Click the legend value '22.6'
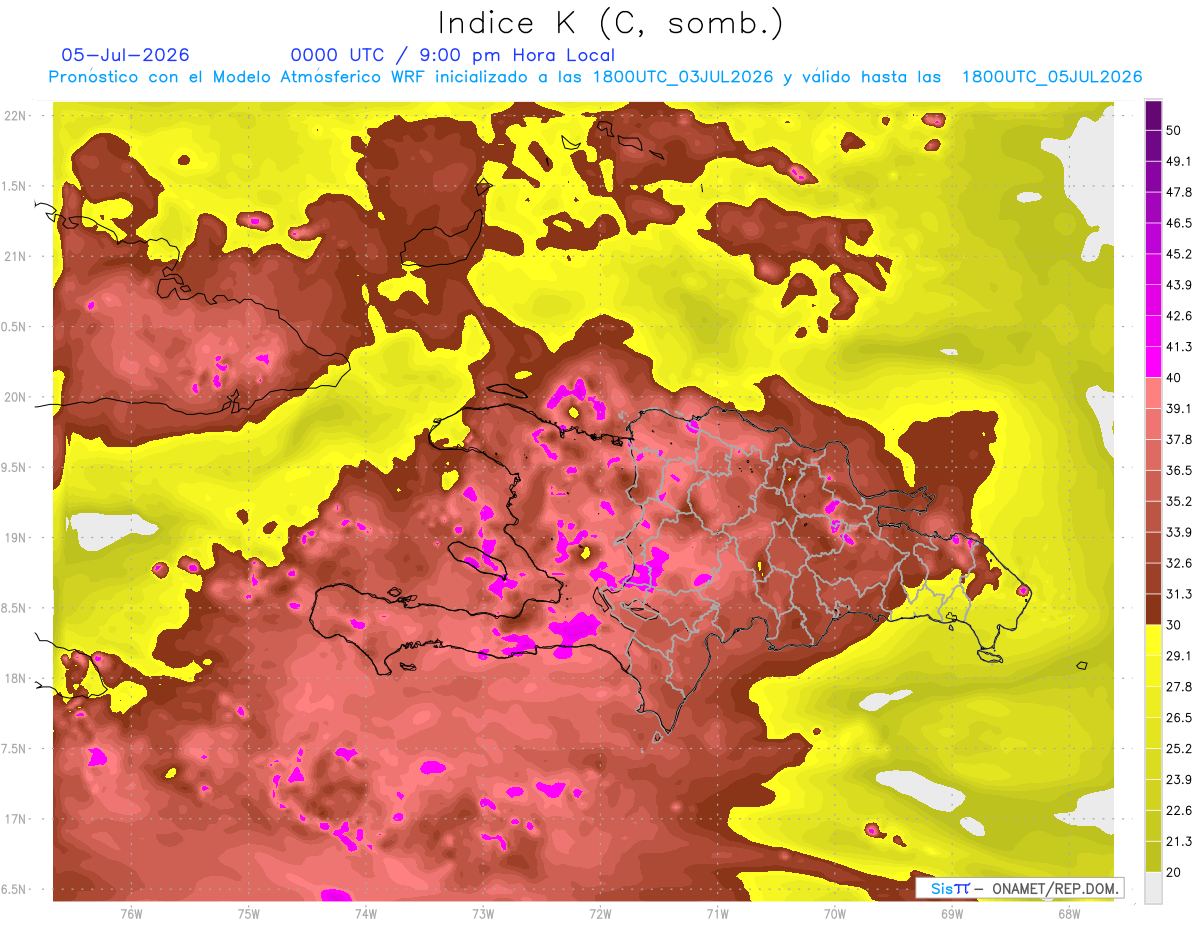This screenshot has width=1200, height=927. coord(1178,811)
